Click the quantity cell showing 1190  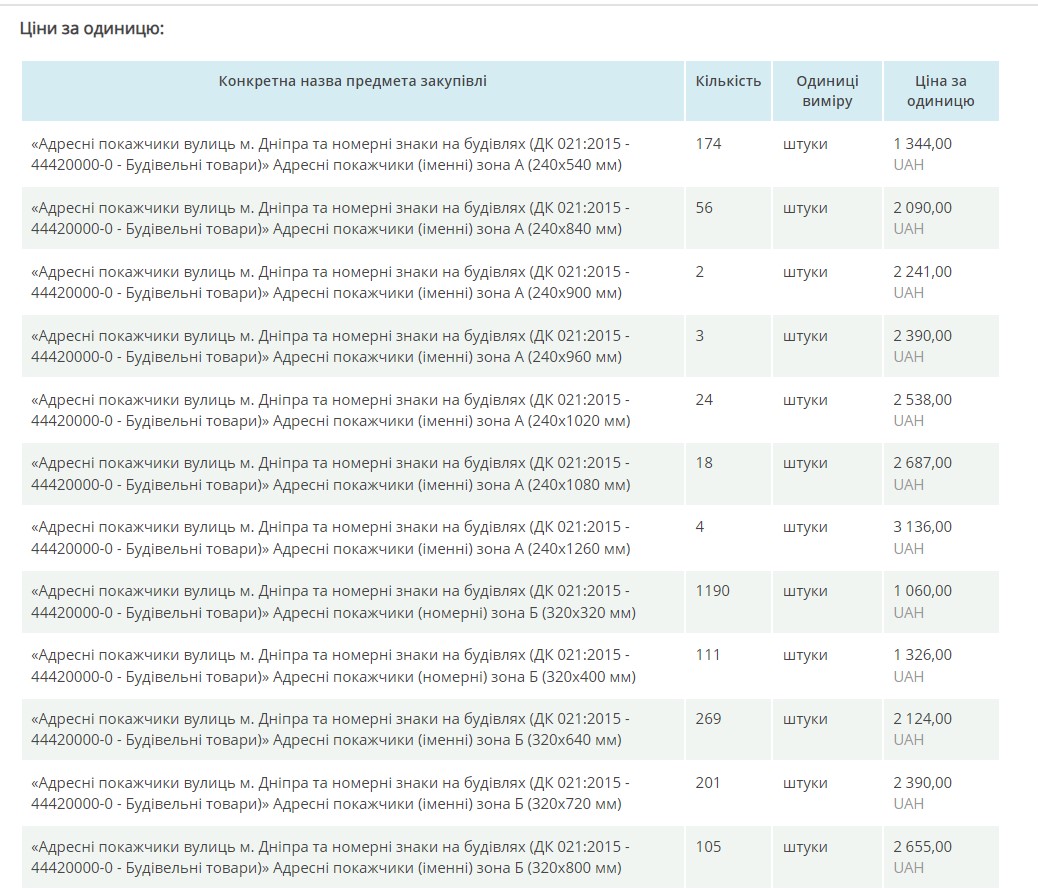pos(712,591)
